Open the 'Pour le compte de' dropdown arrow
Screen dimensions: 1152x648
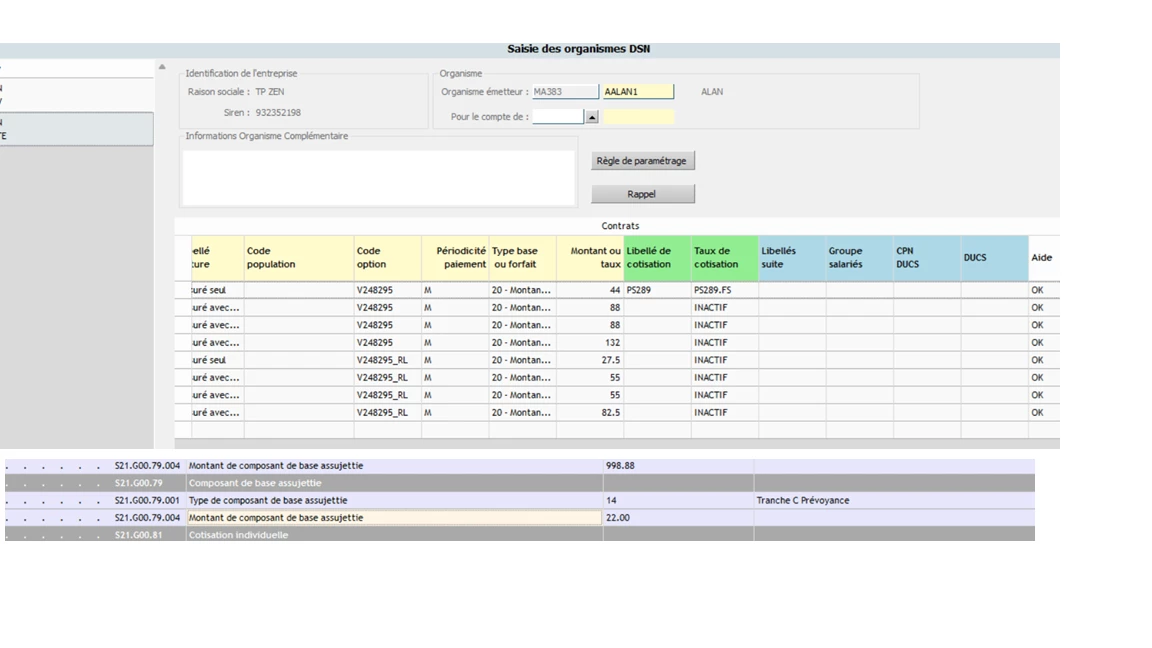591,117
